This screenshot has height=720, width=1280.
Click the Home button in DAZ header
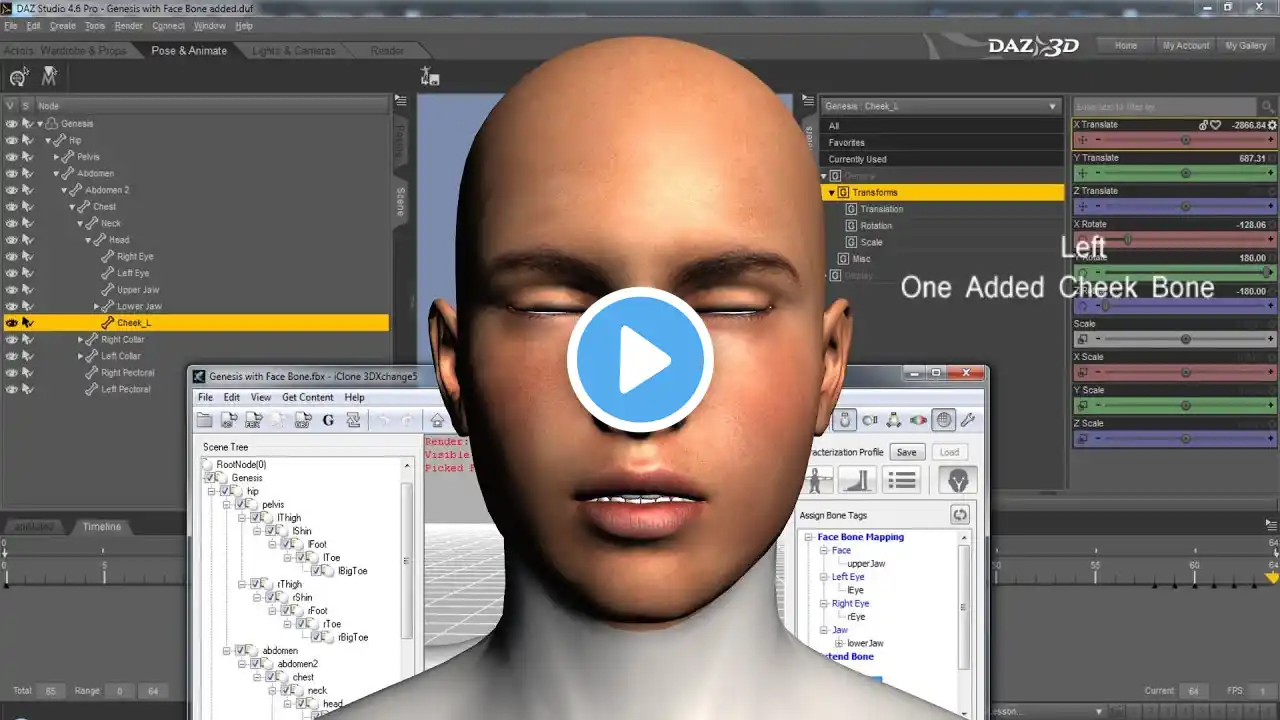(x=1126, y=45)
